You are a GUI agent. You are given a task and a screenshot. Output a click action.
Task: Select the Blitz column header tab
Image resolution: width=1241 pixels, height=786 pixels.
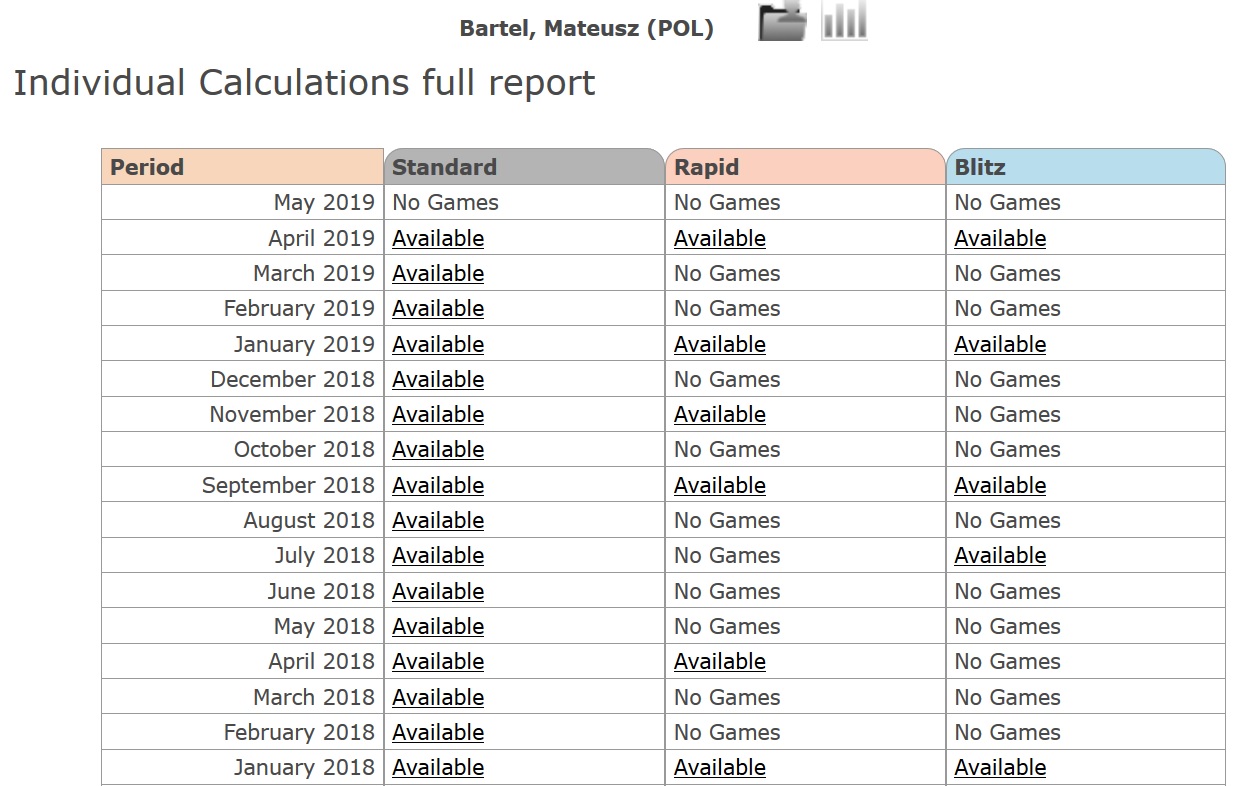1086,167
